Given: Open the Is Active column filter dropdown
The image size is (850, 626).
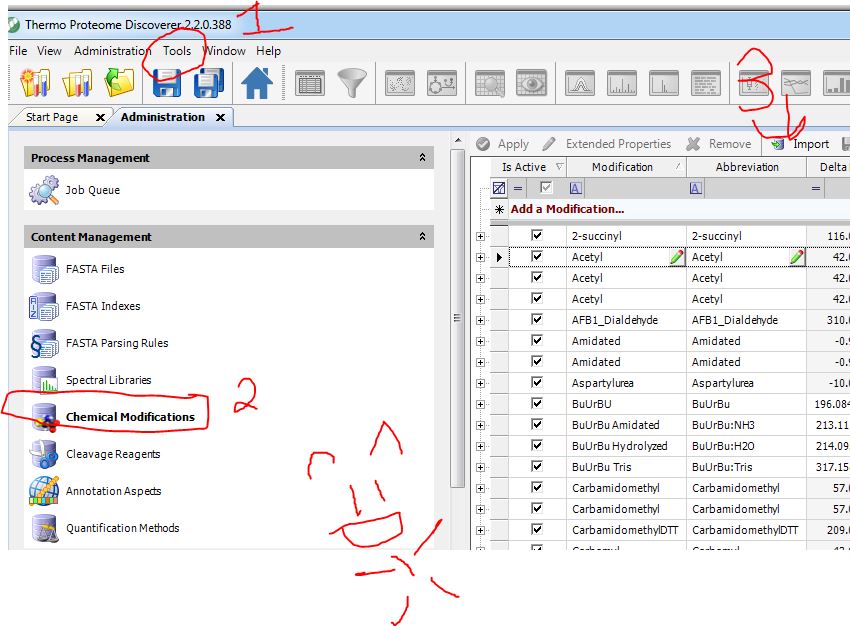Looking at the screenshot, I should (559, 166).
